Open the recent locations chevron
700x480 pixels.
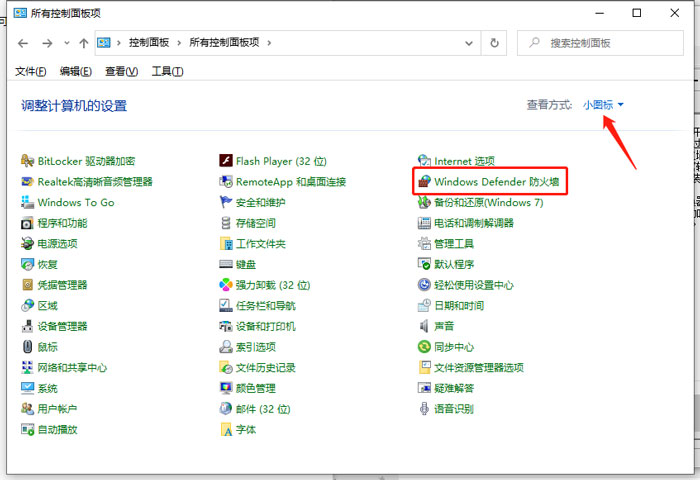click(x=67, y=43)
